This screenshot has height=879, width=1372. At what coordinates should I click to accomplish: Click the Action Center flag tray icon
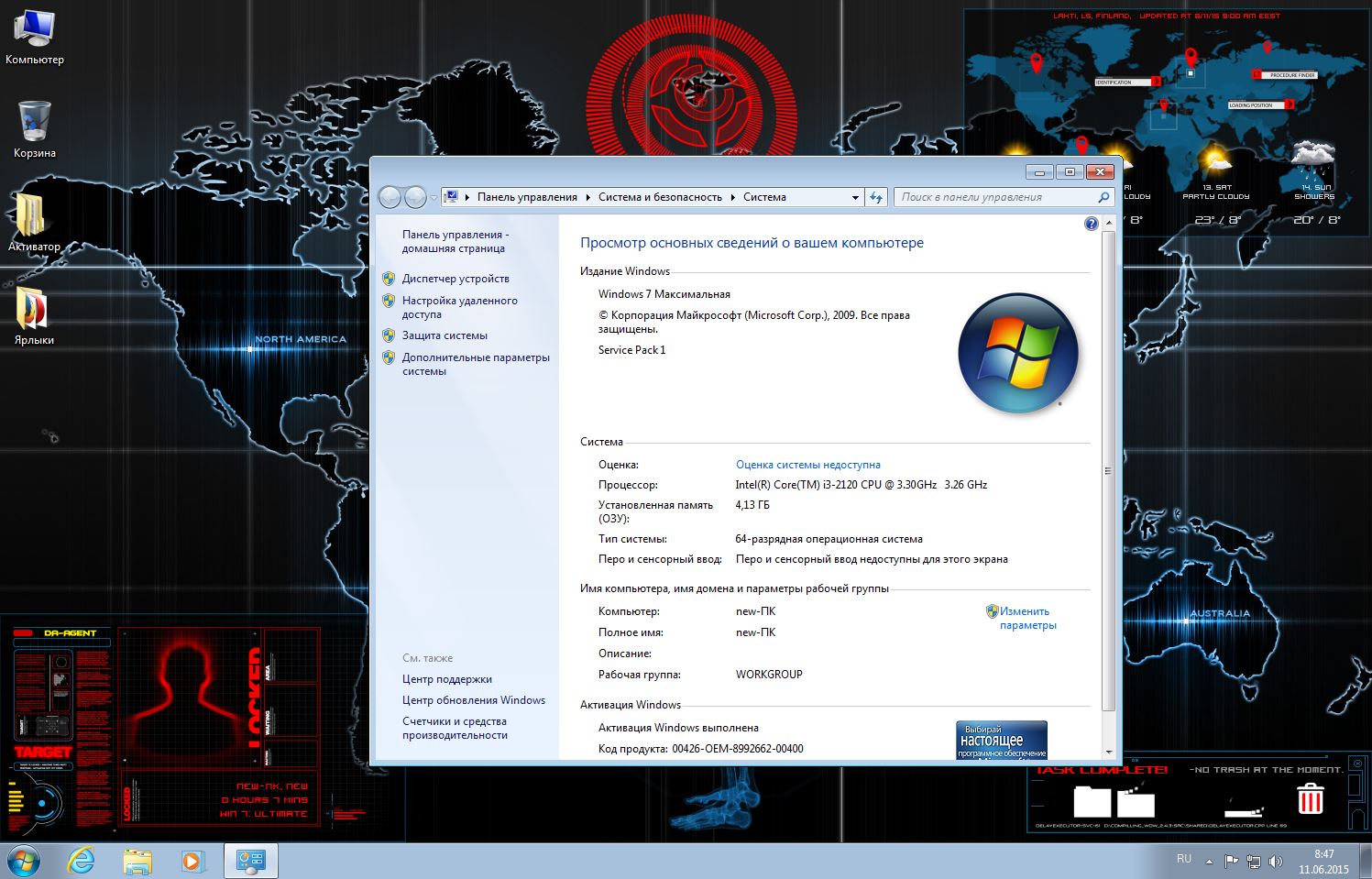click(x=1232, y=862)
